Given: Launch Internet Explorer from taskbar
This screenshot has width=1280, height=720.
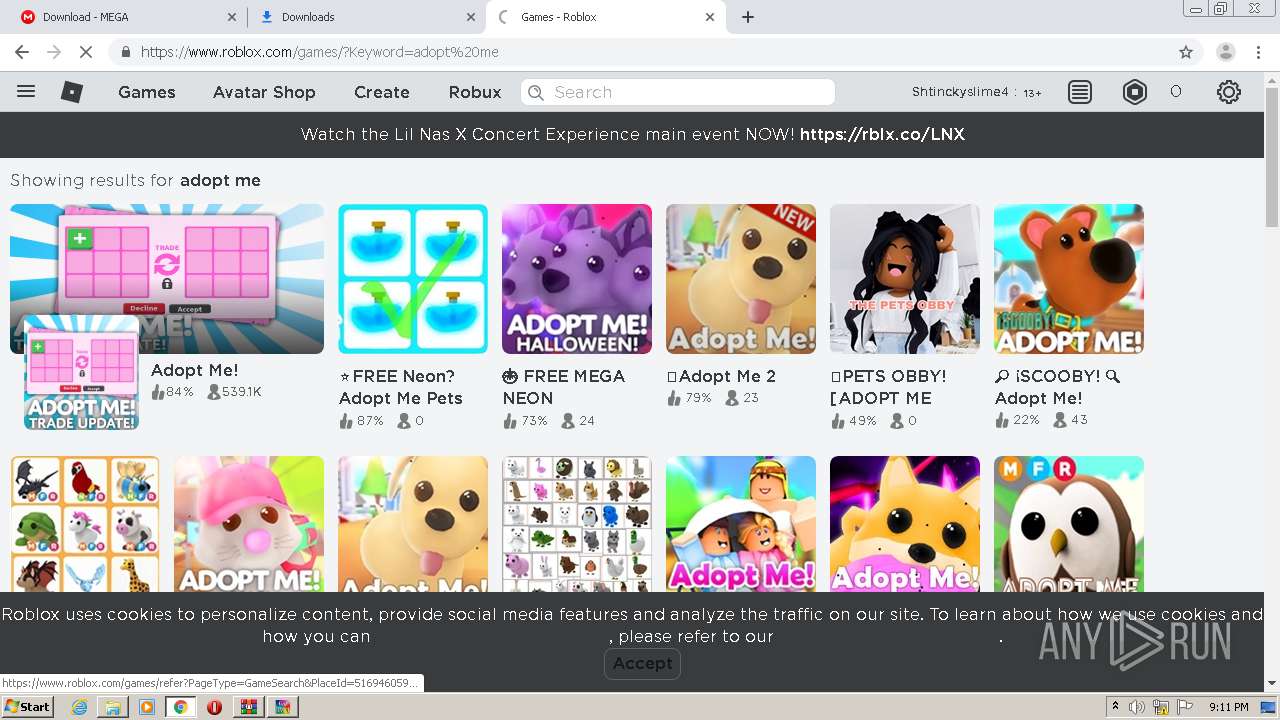Looking at the screenshot, I should 79,707.
